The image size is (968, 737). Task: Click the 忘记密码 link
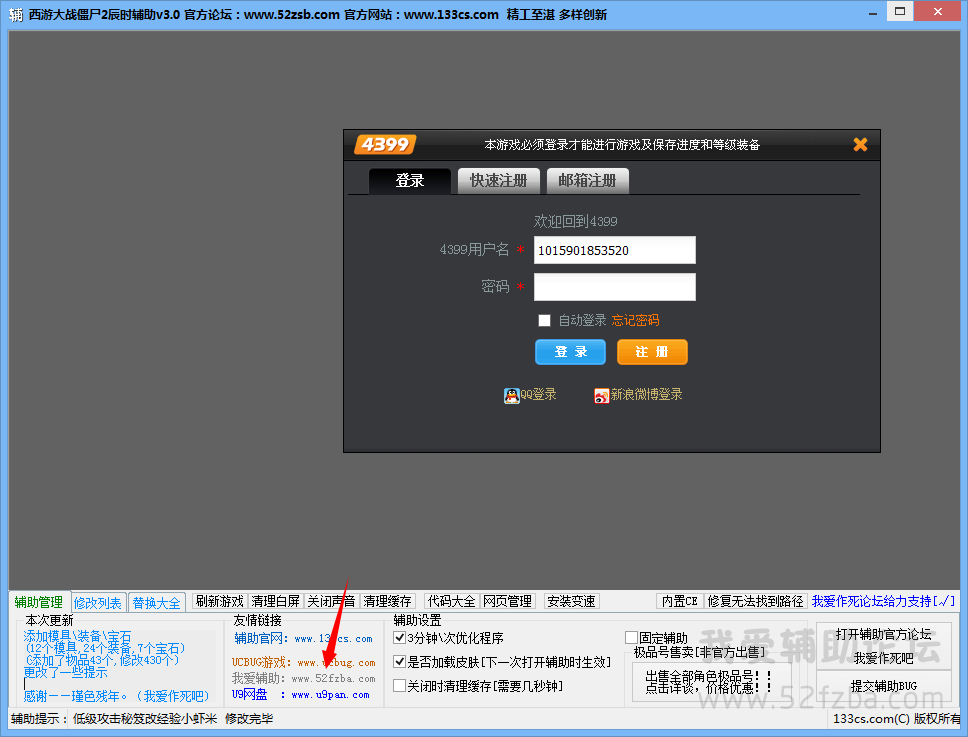635,321
